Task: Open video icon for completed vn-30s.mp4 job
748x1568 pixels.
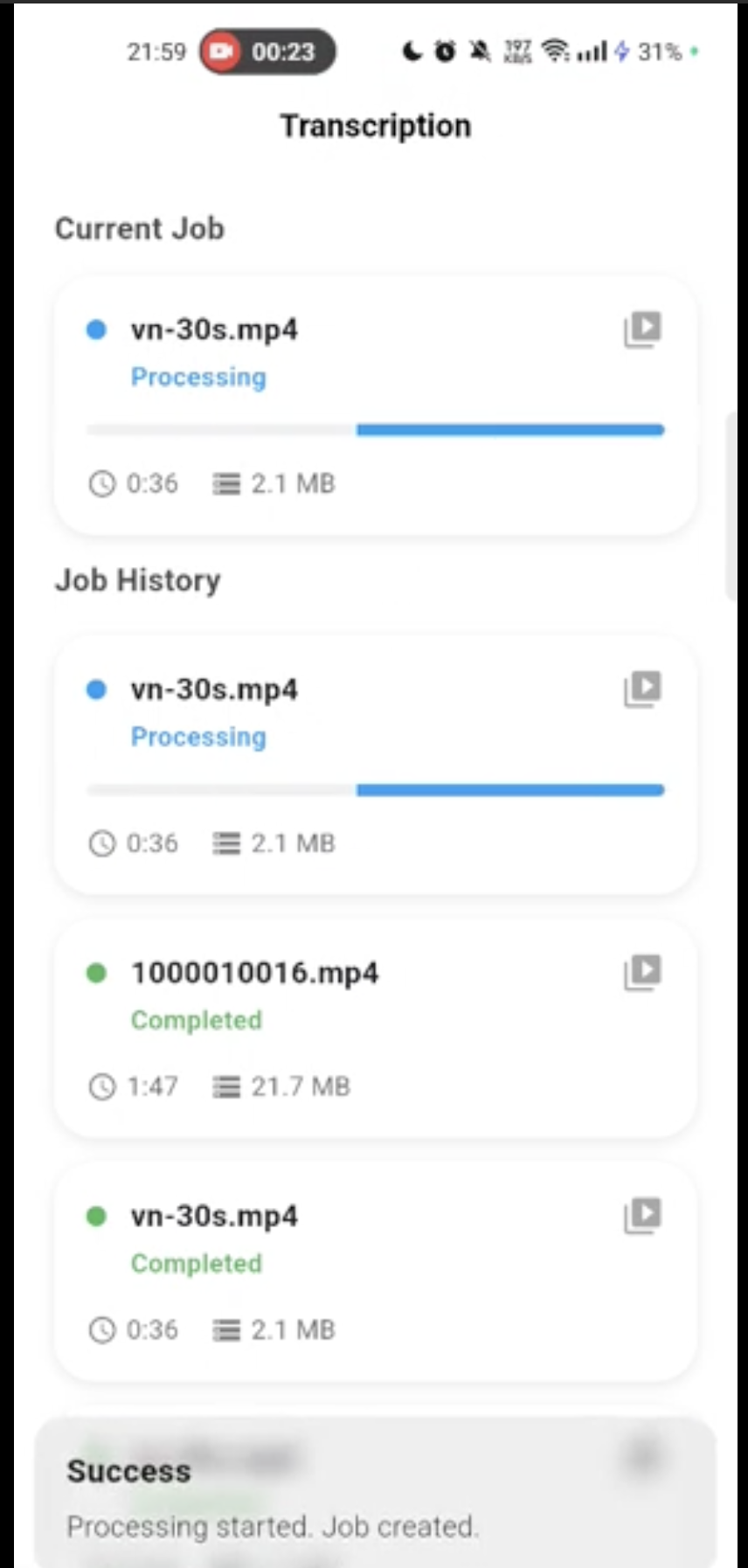Action: (x=642, y=1215)
